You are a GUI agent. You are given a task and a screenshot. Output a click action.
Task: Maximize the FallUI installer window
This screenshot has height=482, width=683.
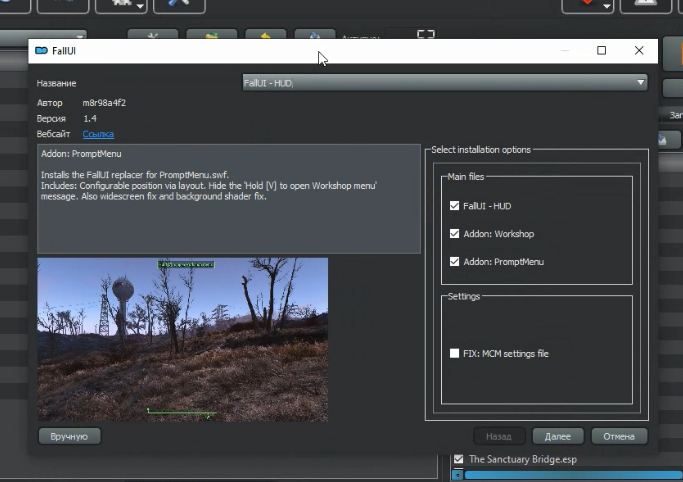pyautogui.click(x=602, y=51)
